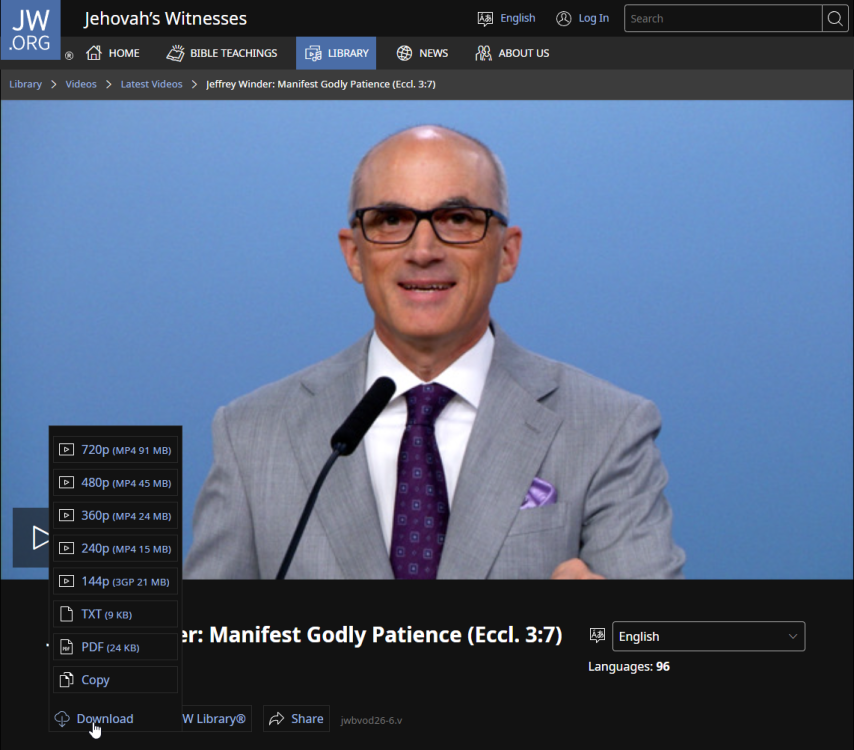Open the ABOUT US page
Screen dimensions: 854x750
tap(512, 53)
